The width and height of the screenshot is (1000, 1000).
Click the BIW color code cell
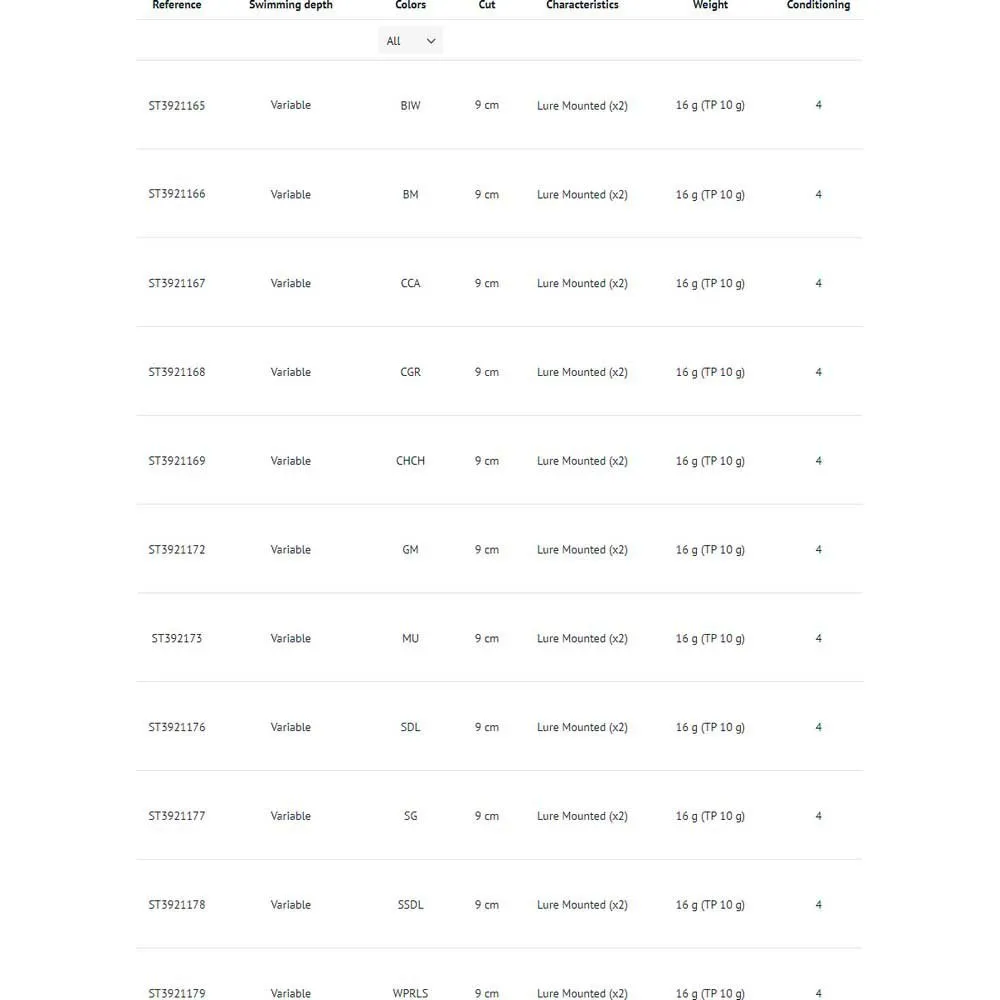tap(410, 105)
